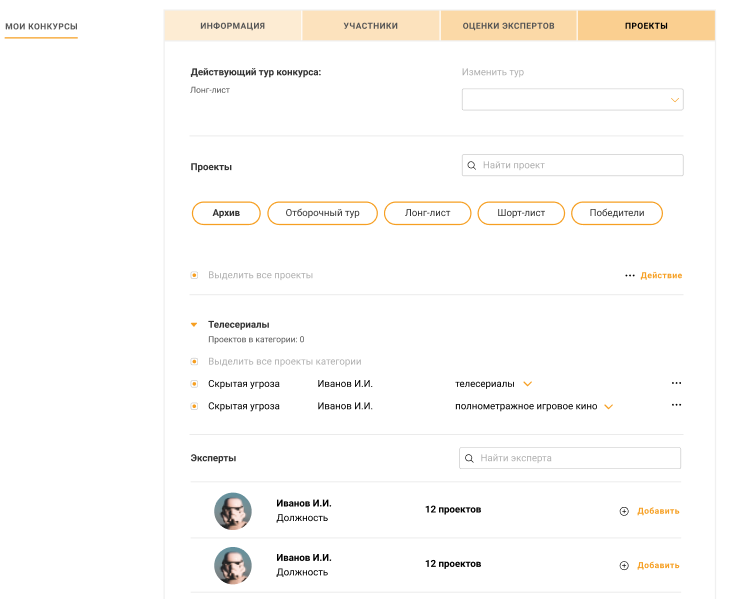The width and height of the screenshot is (738, 599).
Task: Expand the телесериалы category dropdown arrow
Action: click(527, 384)
